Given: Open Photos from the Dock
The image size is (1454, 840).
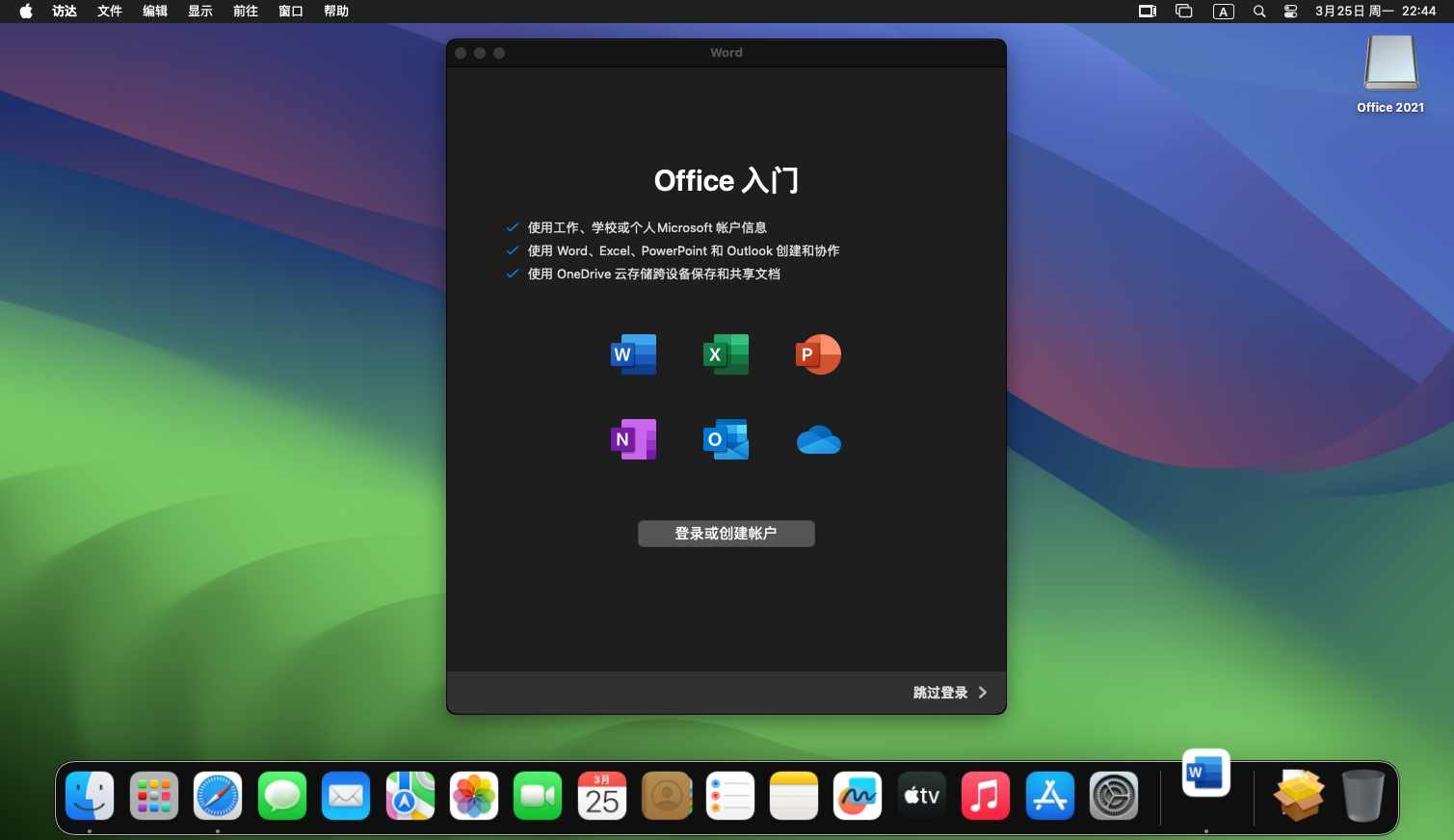Looking at the screenshot, I should 474,797.
